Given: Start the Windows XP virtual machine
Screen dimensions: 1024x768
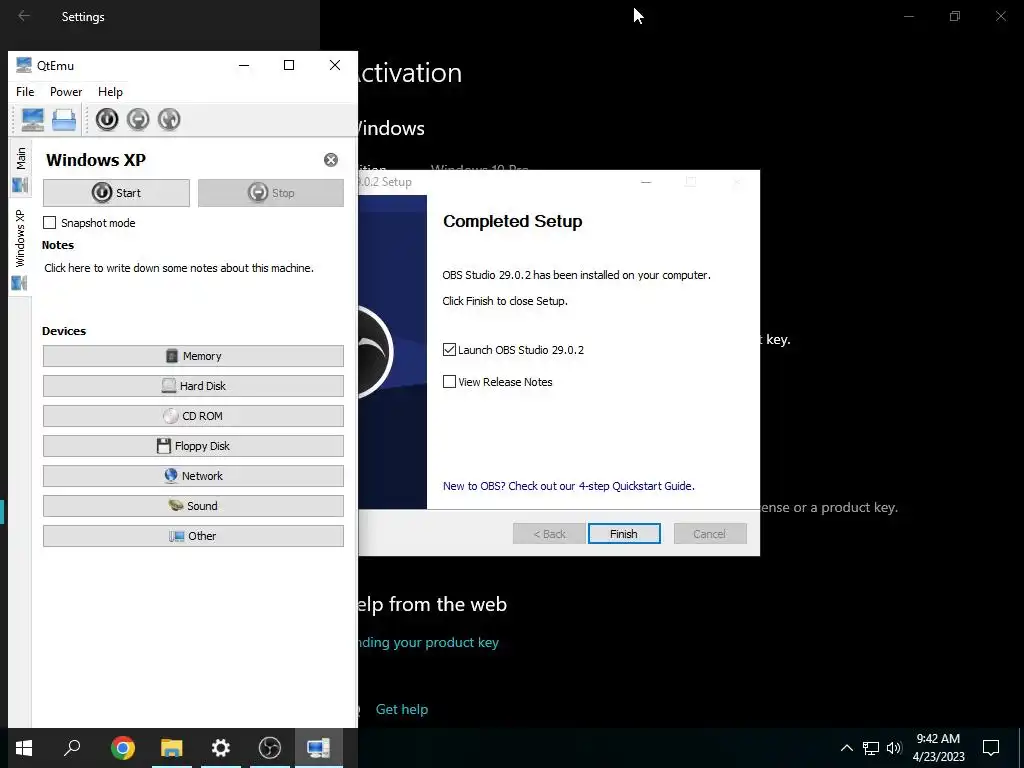Looking at the screenshot, I should [116, 193].
